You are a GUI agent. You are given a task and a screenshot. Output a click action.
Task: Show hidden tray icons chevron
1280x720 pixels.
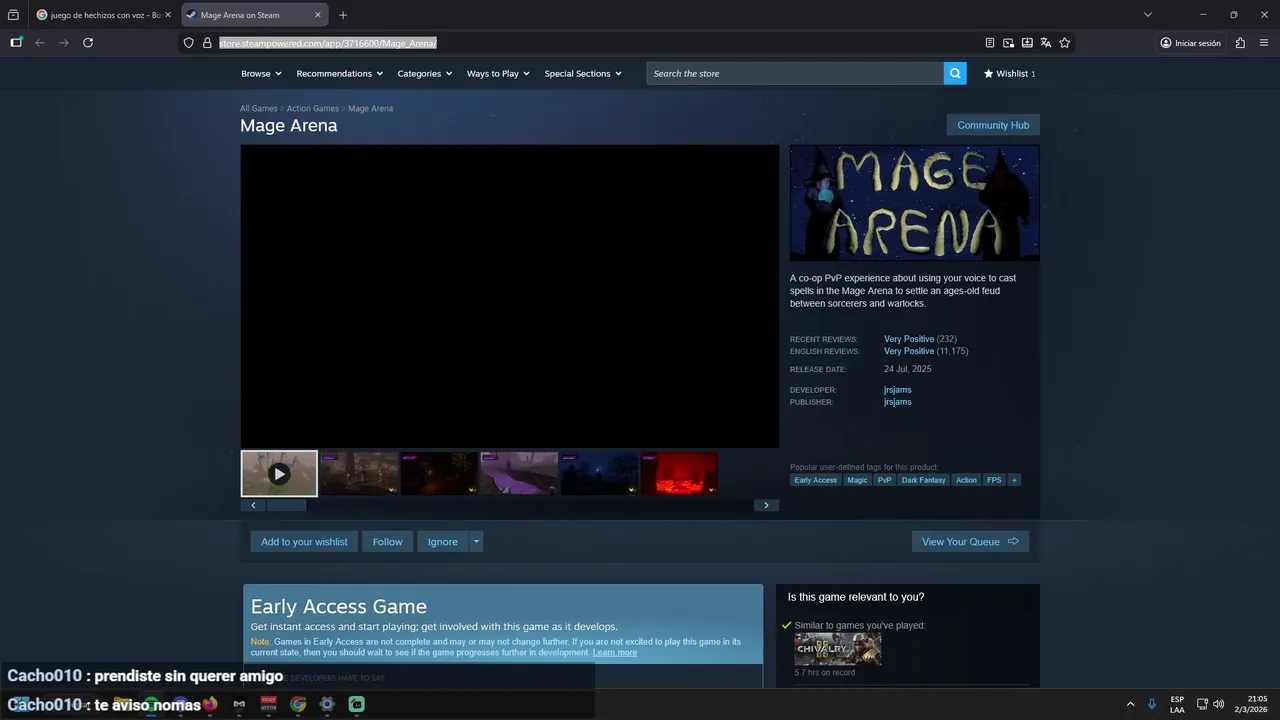point(1130,704)
